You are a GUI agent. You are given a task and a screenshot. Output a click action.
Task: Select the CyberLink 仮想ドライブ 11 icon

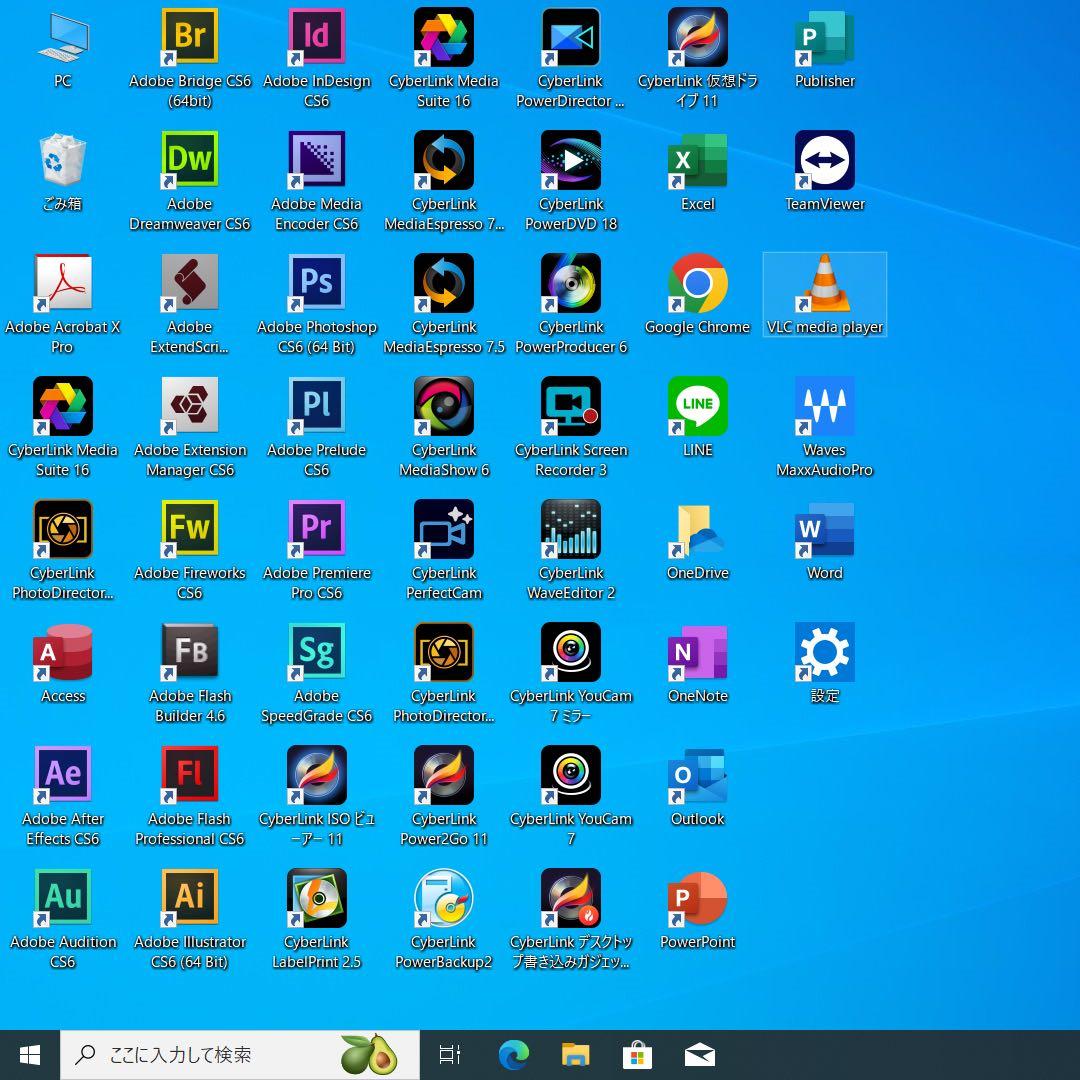point(698,37)
